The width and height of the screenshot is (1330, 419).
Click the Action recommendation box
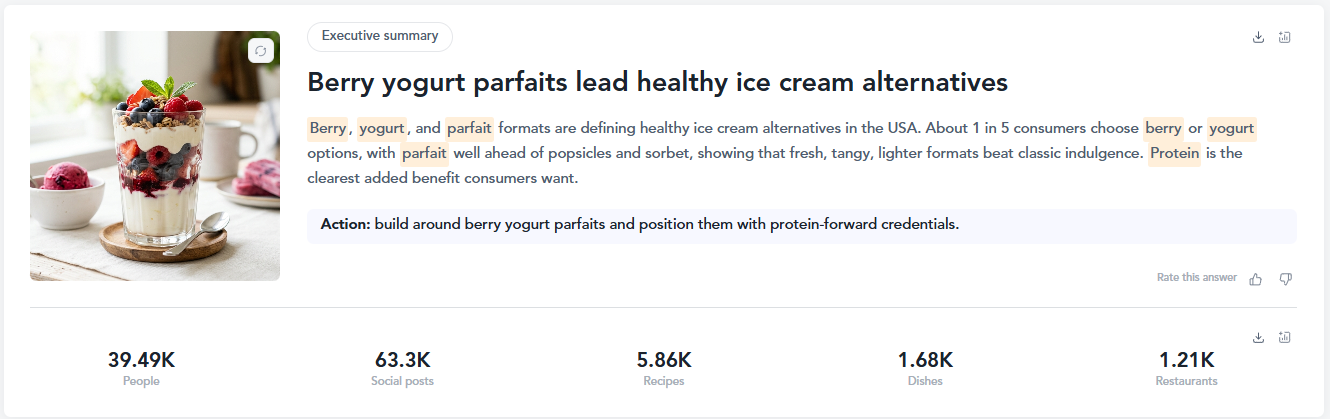802,225
